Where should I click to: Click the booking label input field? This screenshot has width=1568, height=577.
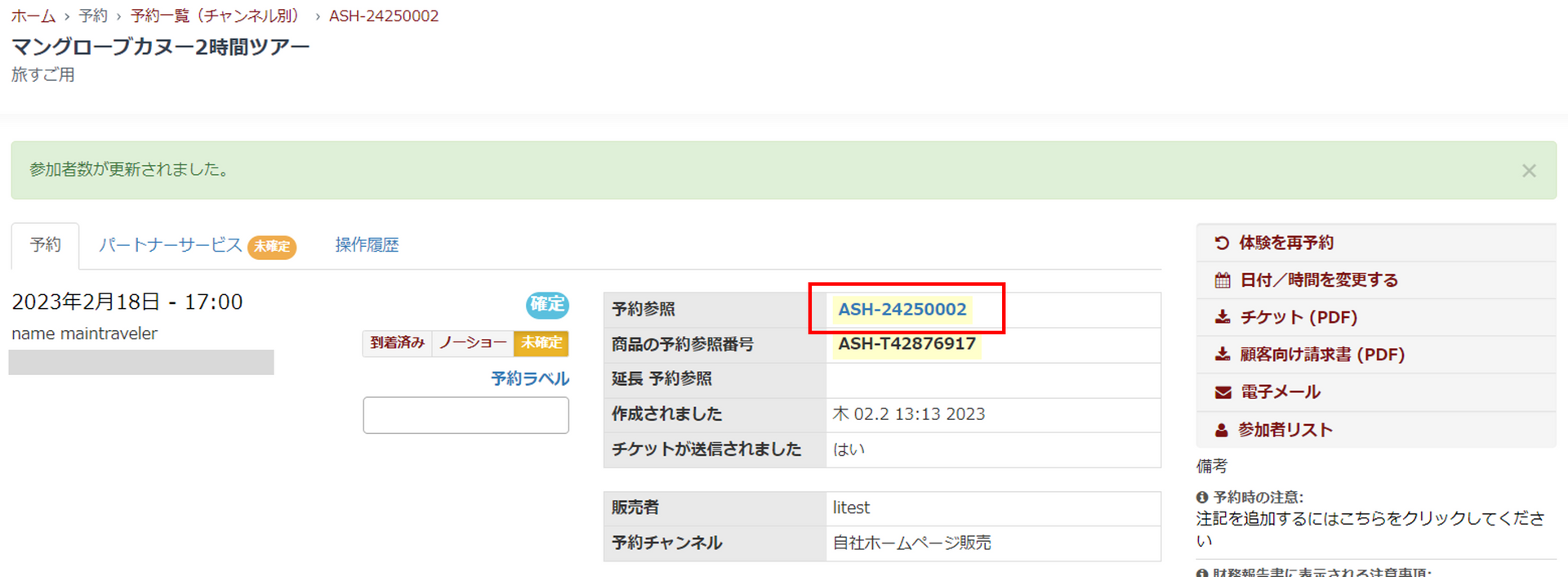[x=465, y=415]
